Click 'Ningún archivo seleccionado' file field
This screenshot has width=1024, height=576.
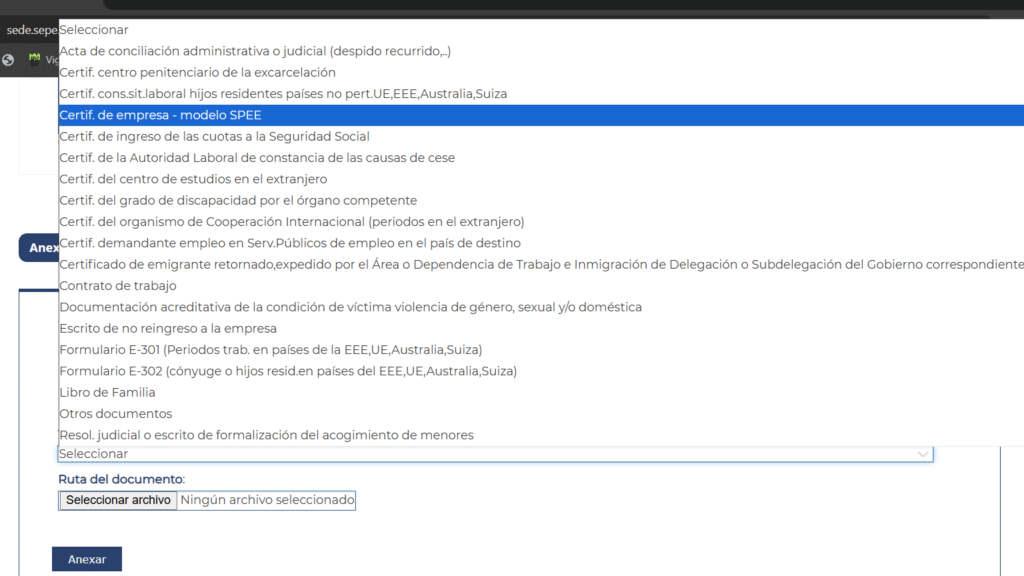click(x=267, y=500)
